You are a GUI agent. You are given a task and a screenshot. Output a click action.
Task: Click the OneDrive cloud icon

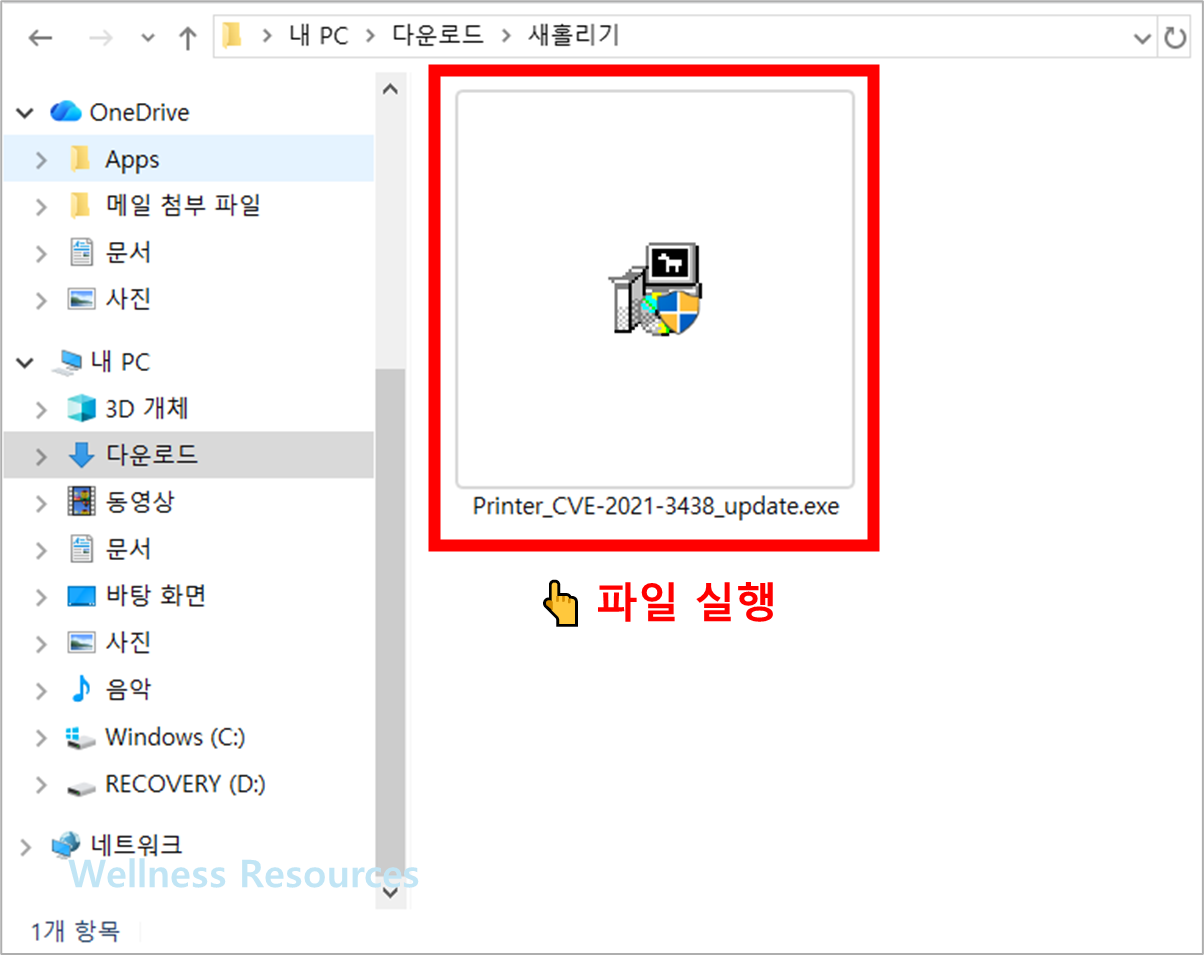pyautogui.click(x=66, y=112)
